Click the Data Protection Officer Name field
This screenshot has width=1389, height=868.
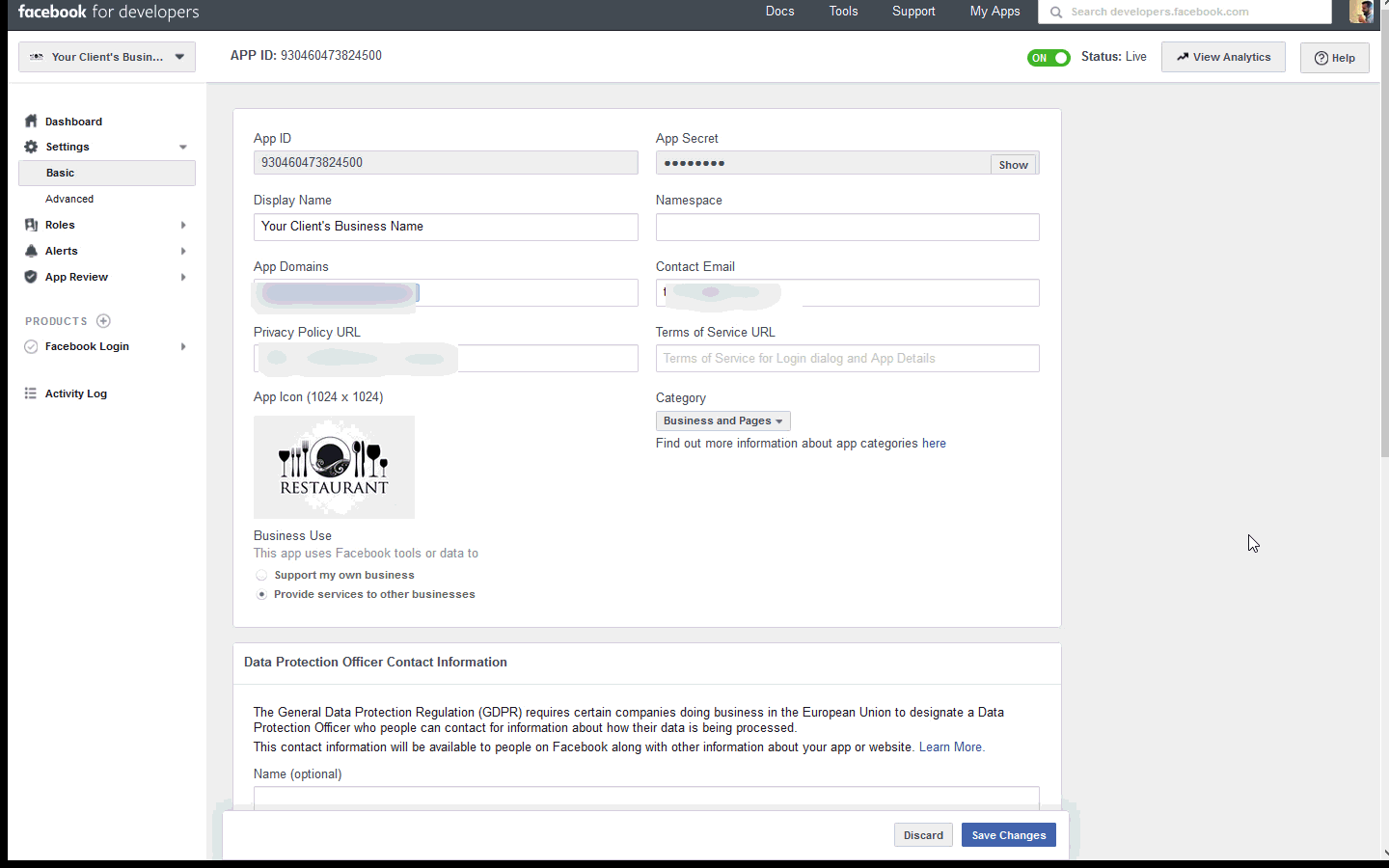tap(646, 799)
